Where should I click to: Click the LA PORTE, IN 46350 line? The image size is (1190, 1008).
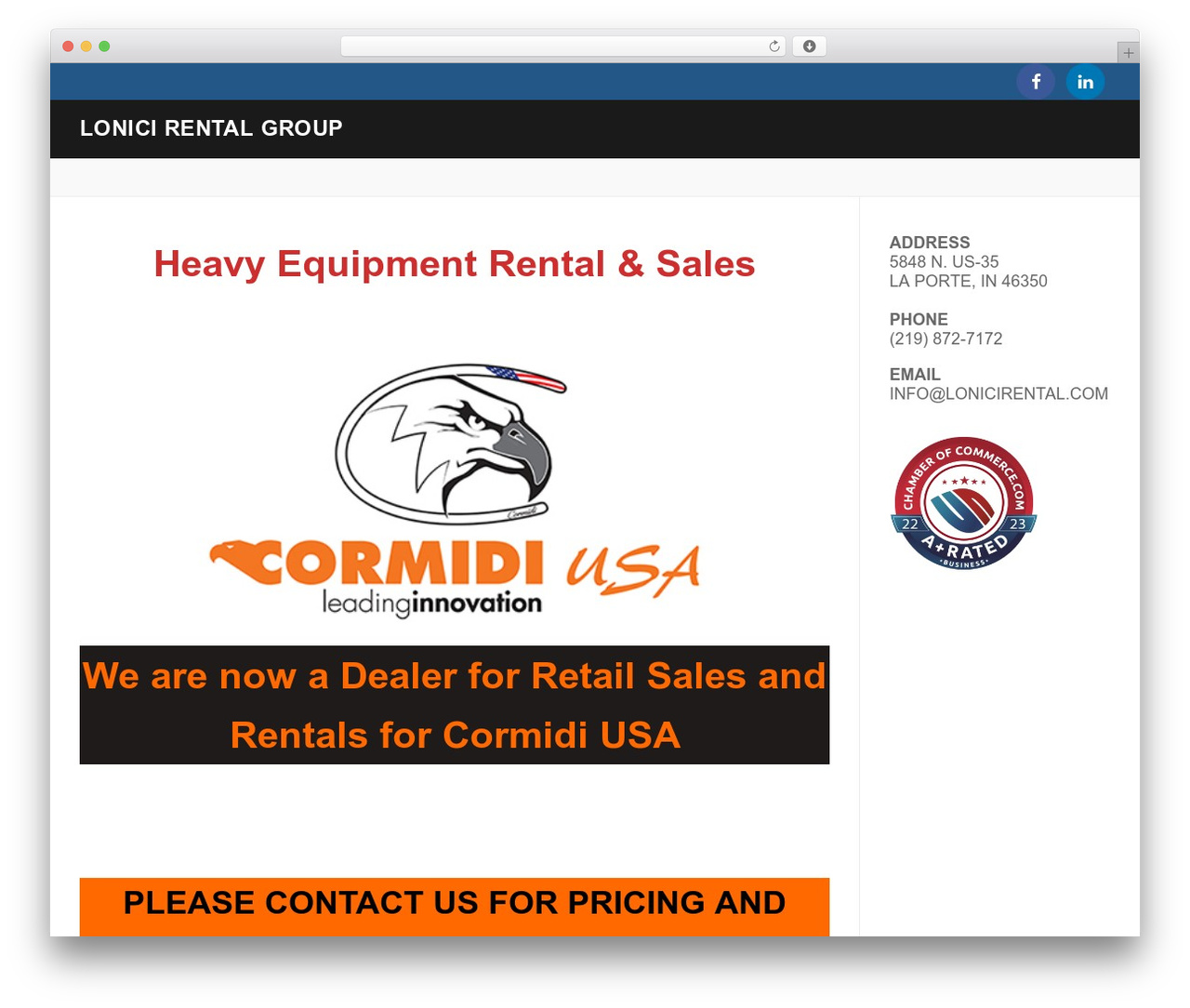[x=968, y=282]
